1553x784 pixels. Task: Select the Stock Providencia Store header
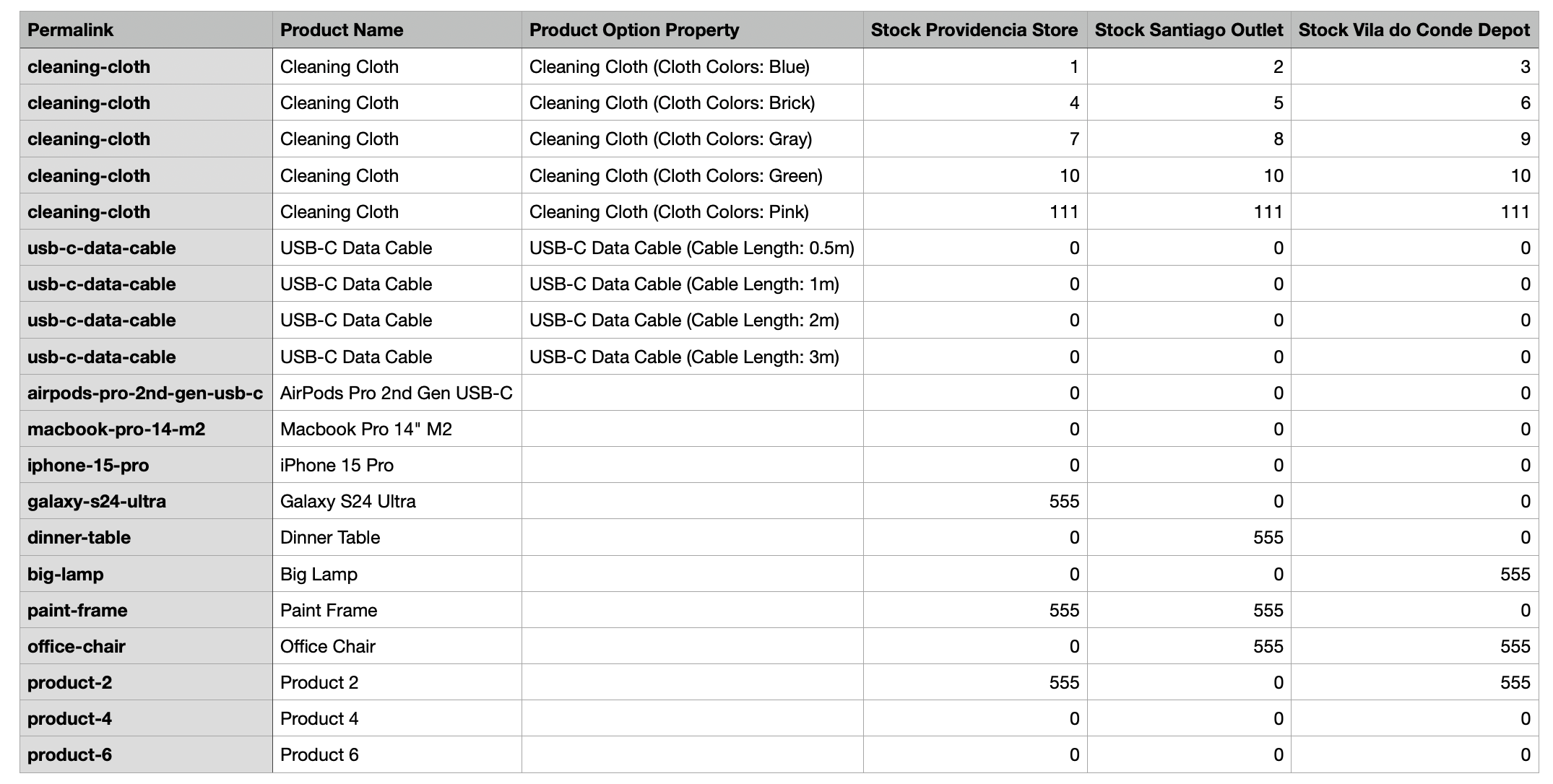coord(975,30)
